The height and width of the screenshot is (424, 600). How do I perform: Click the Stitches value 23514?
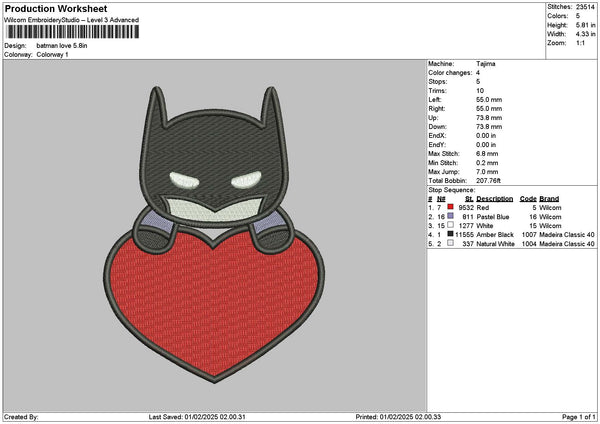click(x=587, y=8)
